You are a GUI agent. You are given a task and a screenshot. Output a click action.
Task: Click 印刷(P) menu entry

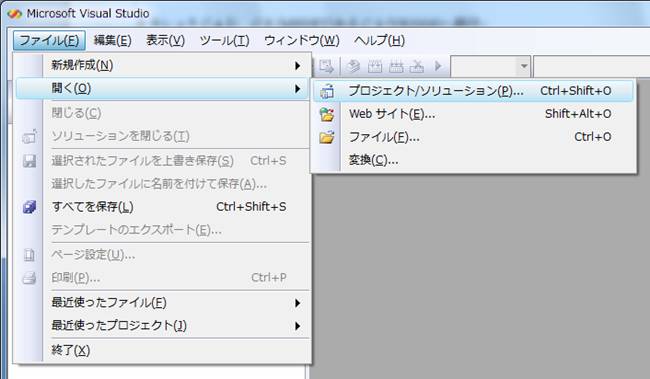[162, 277]
